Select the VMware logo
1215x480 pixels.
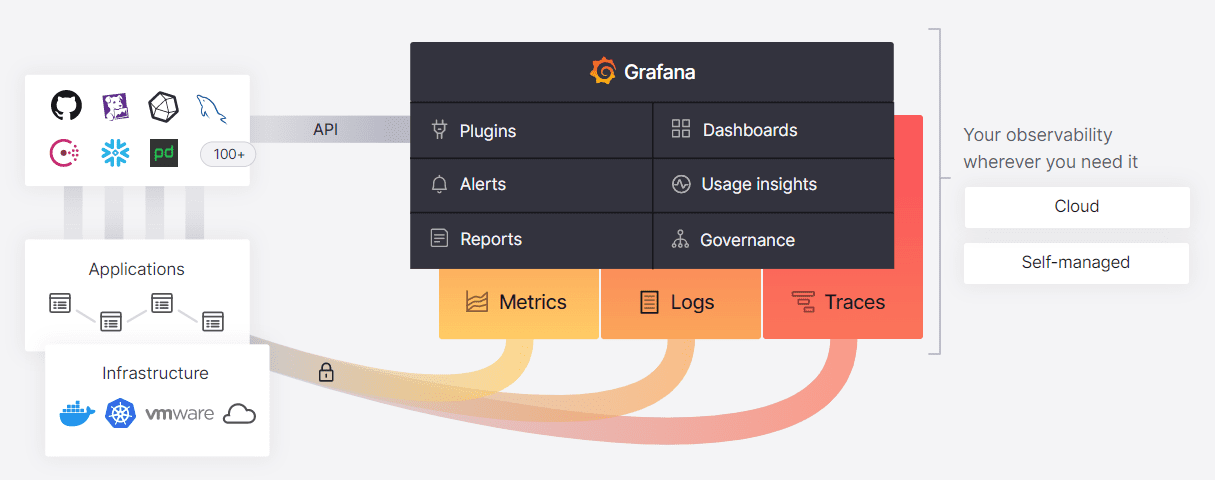tap(180, 414)
